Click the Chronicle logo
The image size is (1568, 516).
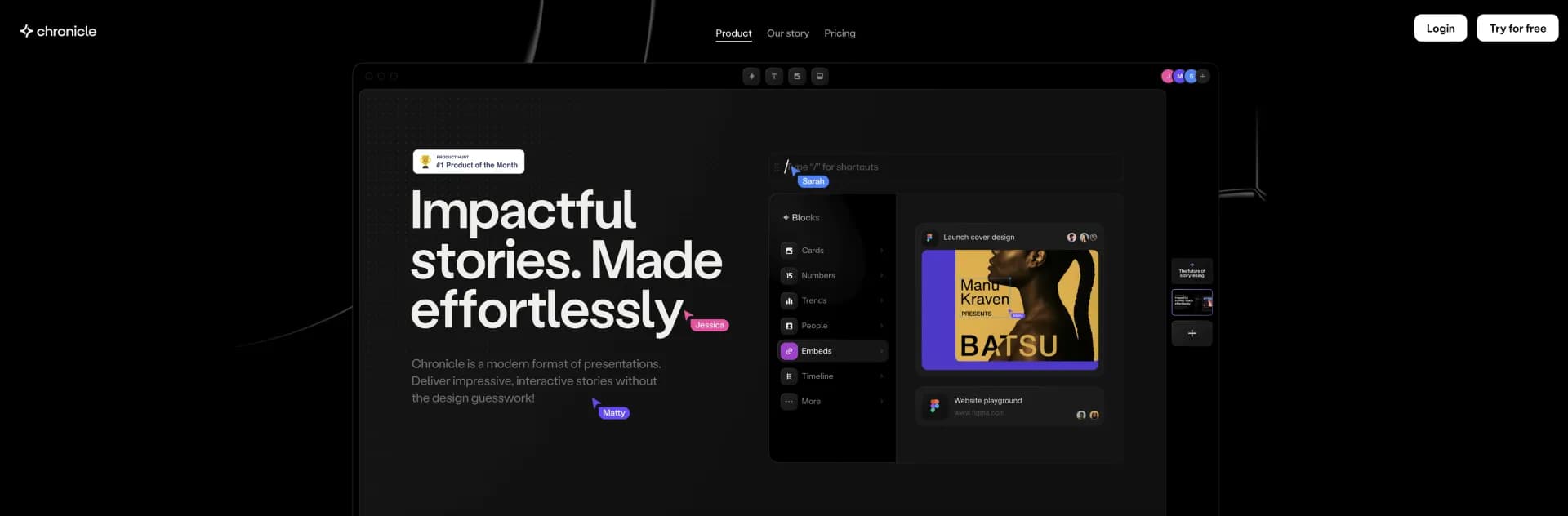point(58,31)
